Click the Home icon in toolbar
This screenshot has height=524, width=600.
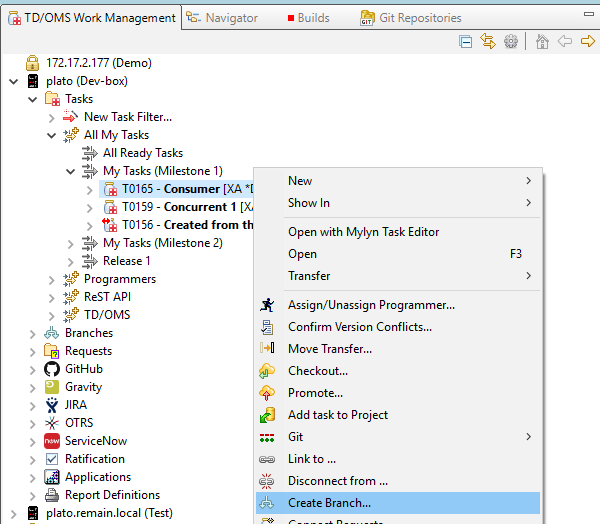pyautogui.click(x=542, y=41)
